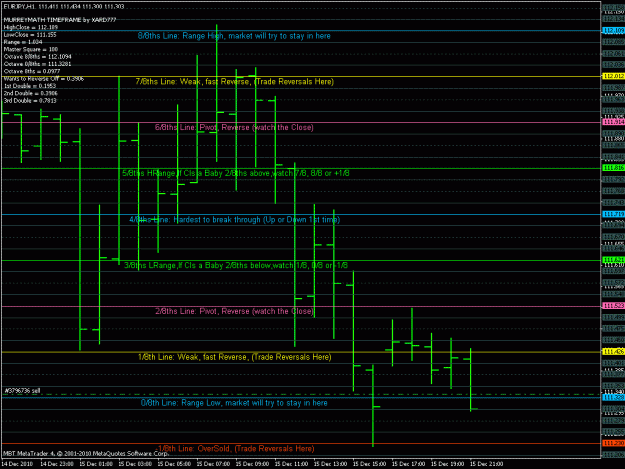This screenshot has height=469, width=625.
Task: Click the green 111.816 price tag
Action: tap(613, 168)
